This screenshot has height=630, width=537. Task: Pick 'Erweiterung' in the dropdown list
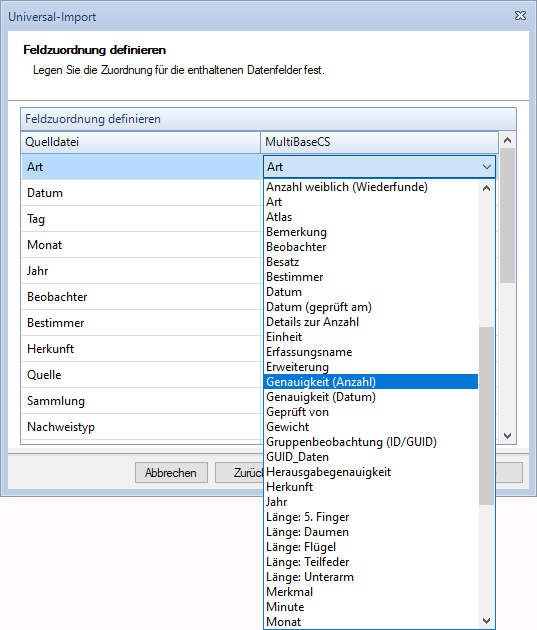pyautogui.click(x=371, y=367)
